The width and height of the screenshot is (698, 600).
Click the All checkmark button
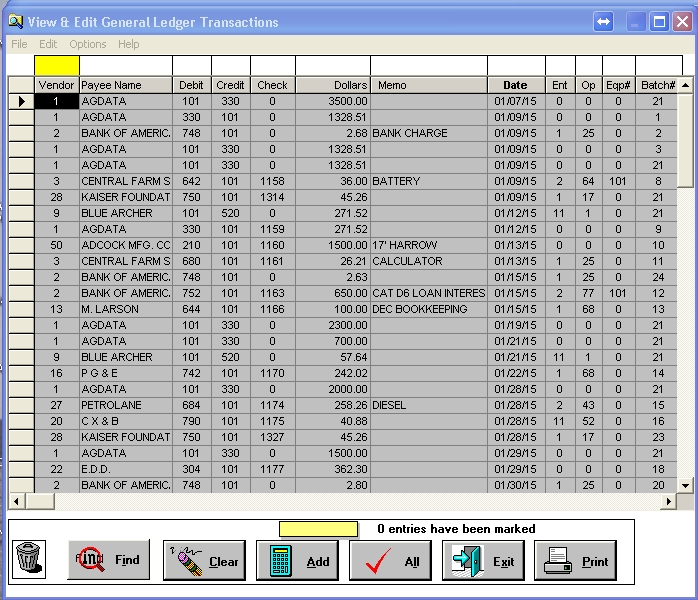[390, 560]
